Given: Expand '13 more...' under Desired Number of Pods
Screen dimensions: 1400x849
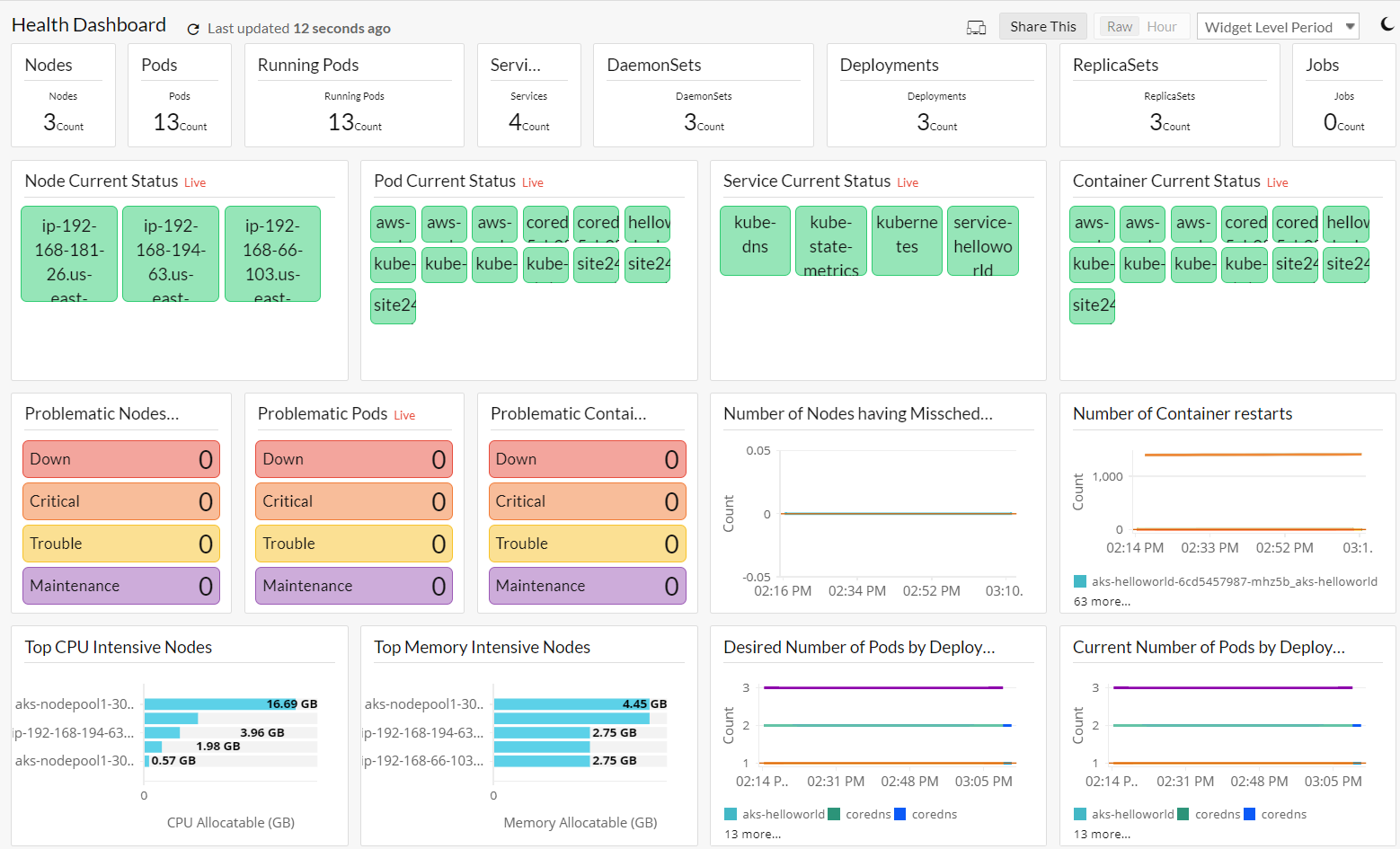Looking at the screenshot, I should tap(752, 835).
